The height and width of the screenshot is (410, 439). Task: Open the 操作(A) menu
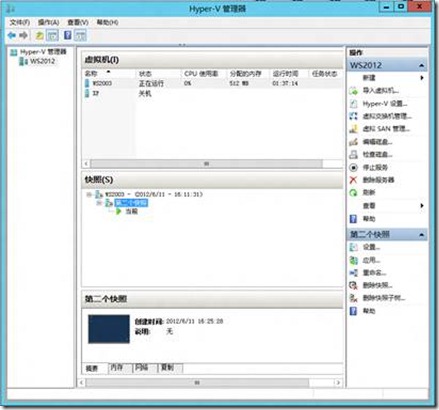pos(48,22)
